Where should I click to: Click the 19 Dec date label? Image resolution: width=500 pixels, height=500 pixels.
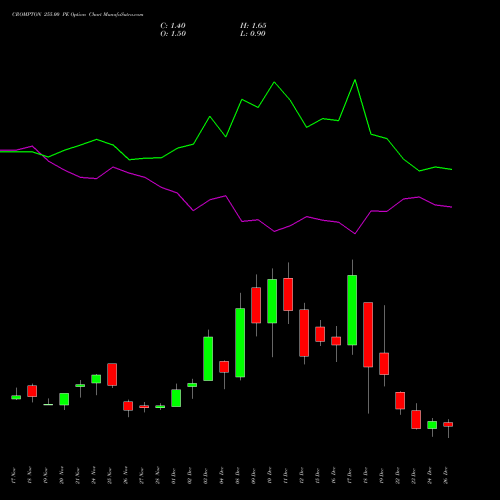[382, 476]
